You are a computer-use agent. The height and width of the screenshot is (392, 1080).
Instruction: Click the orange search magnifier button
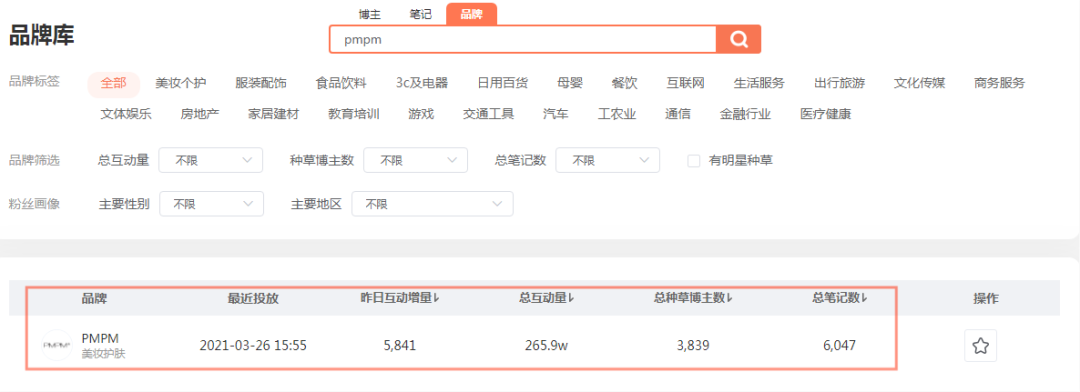738,39
